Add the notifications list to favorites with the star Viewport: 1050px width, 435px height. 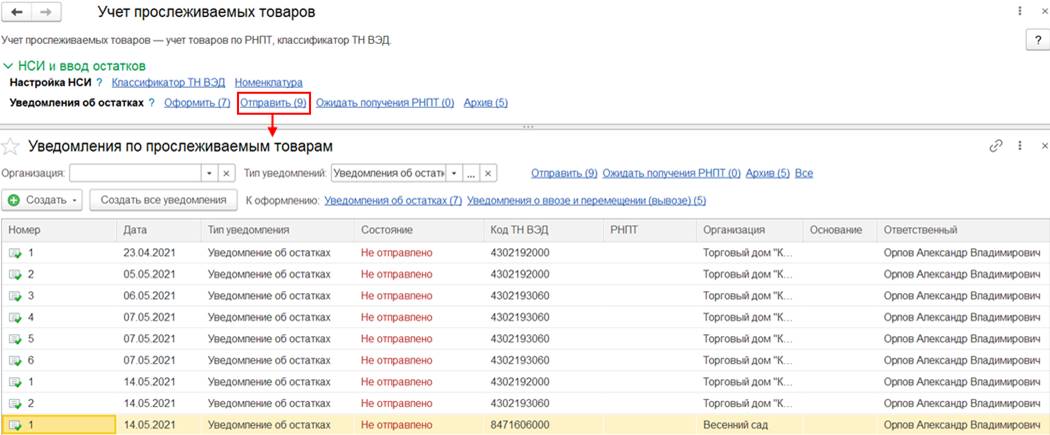point(11,147)
